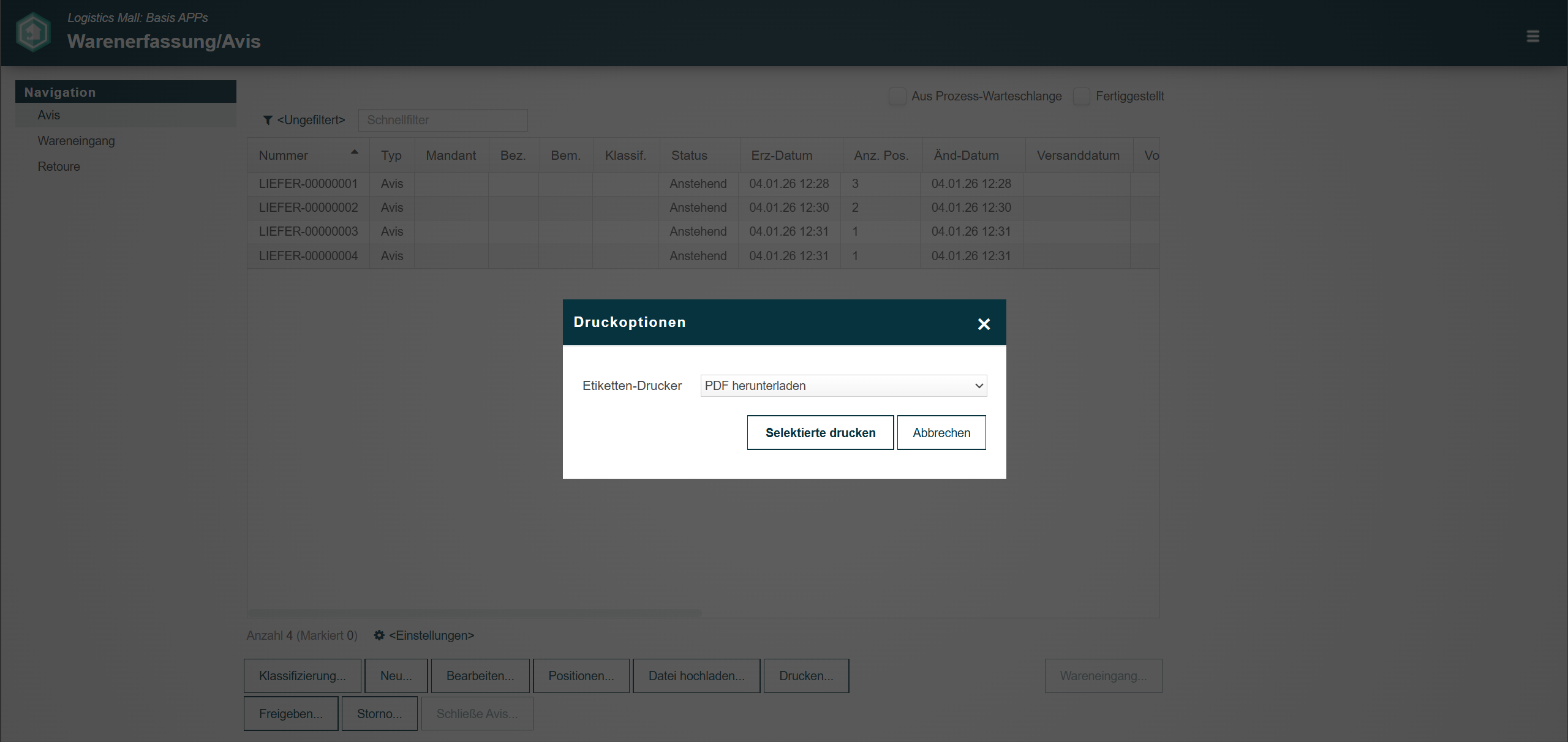Click the settings gear icon
Viewport: 1568px width, 742px height.
point(379,635)
